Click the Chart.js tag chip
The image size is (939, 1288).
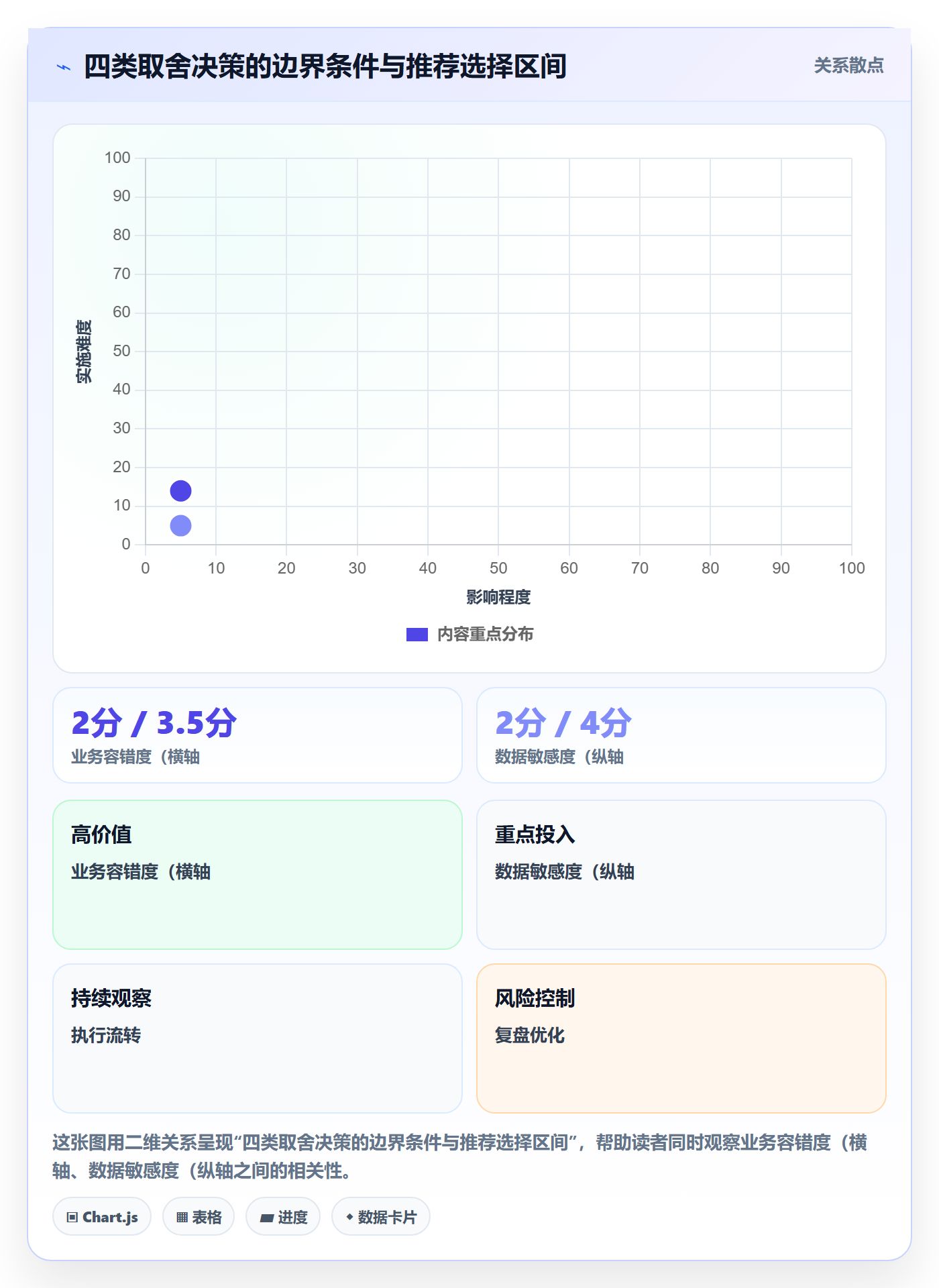102,1217
